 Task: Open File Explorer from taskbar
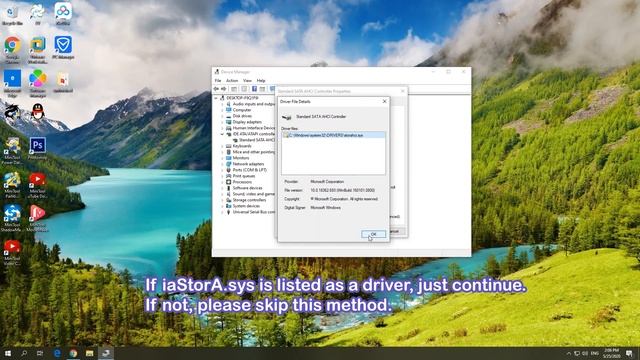point(89,353)
